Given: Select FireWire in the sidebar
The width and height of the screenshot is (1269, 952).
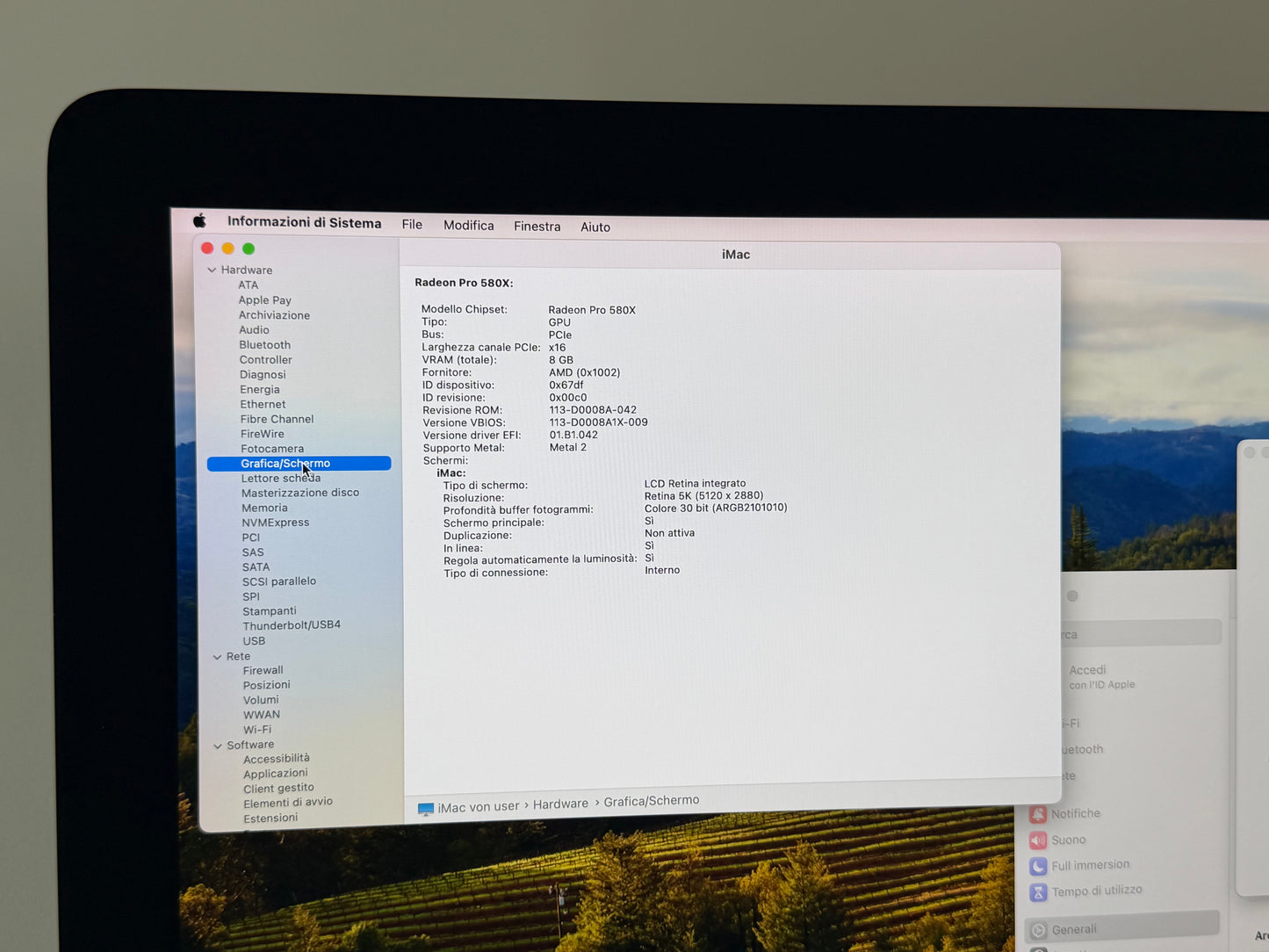Looking at the screenshot, I should (263, 434).
